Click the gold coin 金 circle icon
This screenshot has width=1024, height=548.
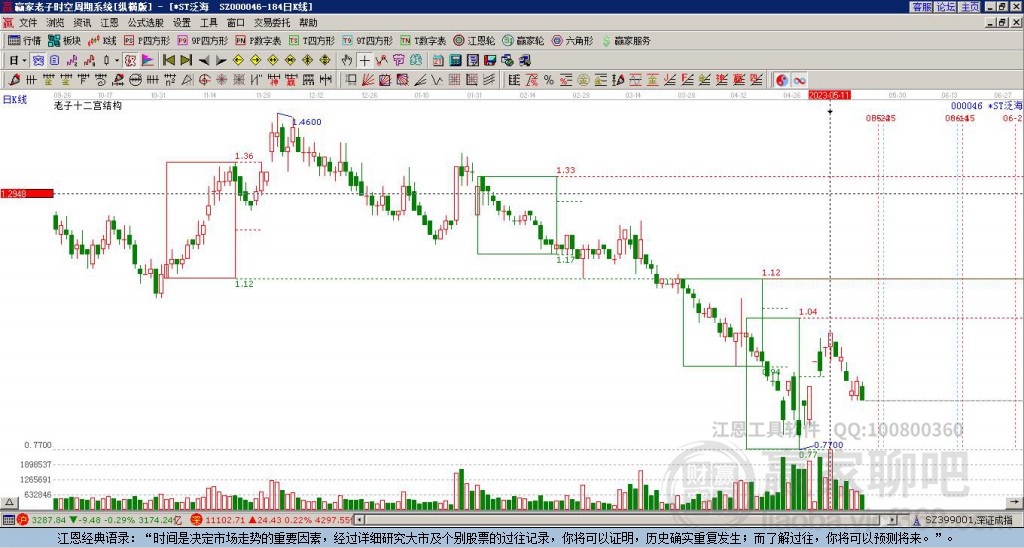pyautogui.click(x=583, y=80)
